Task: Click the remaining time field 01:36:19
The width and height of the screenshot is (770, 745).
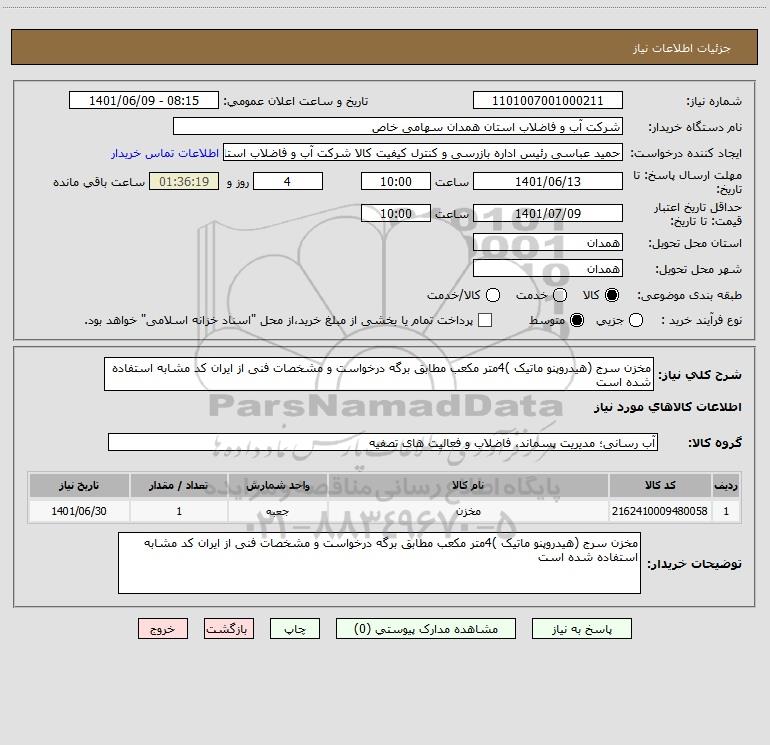Action: tap(184, 181)
